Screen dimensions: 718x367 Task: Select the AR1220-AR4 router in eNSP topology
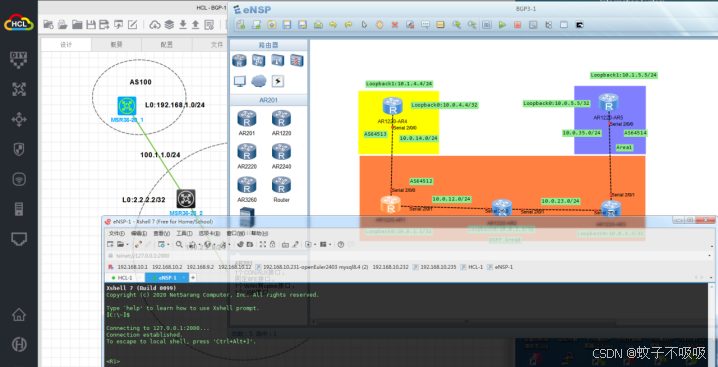(392, 106)
